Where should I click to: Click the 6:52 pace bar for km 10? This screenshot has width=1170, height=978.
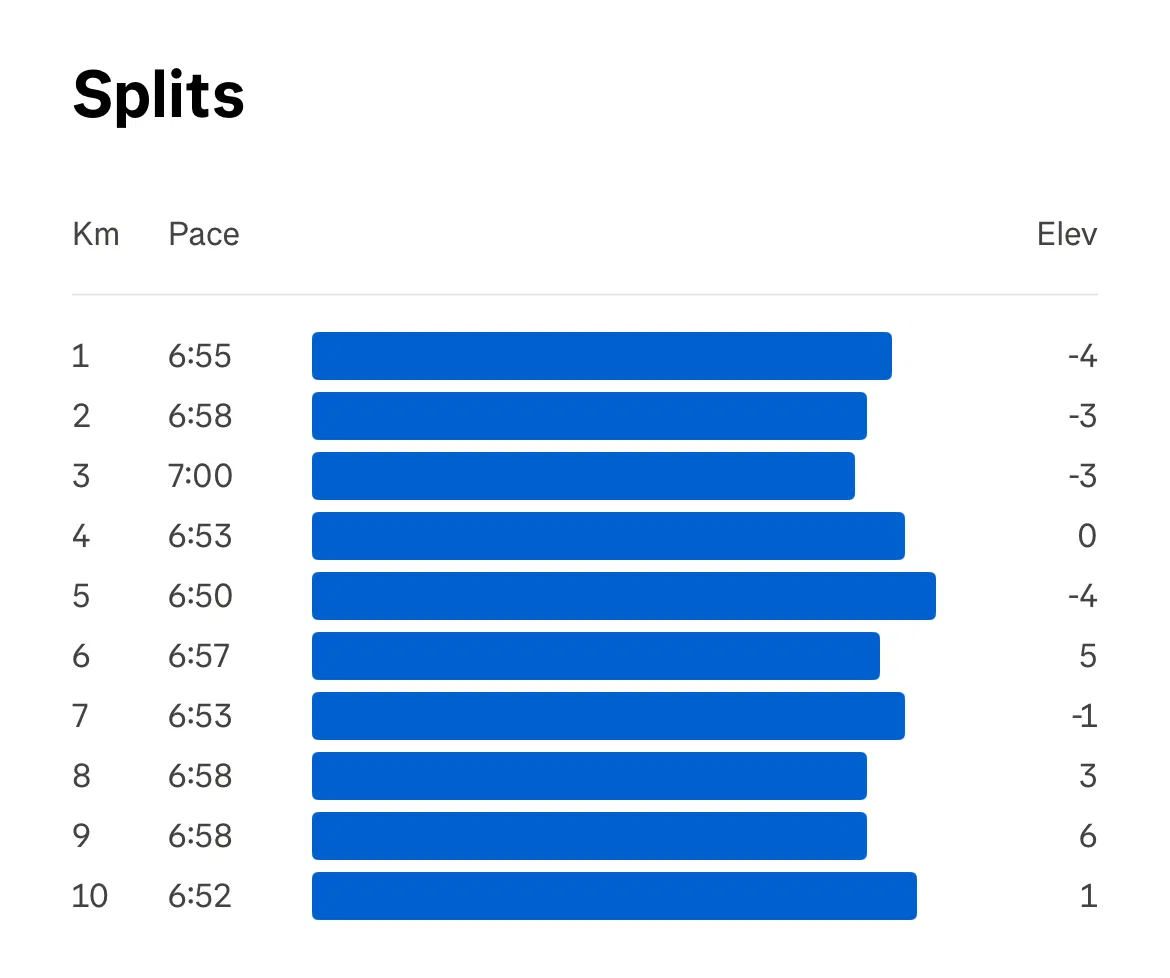(x=614, y=896)
